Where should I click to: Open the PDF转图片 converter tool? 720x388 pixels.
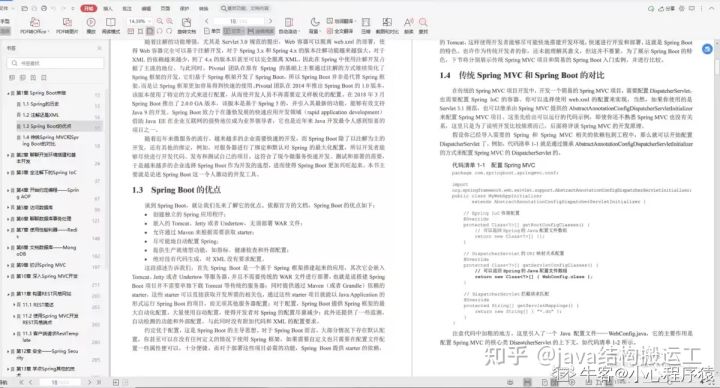click(x=67, y=25)
